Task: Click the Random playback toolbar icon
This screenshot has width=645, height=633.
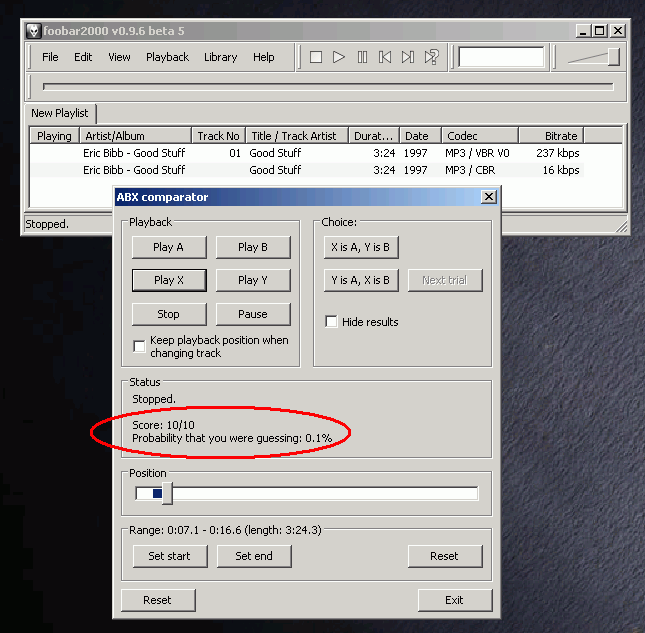Action: [432, 57]
